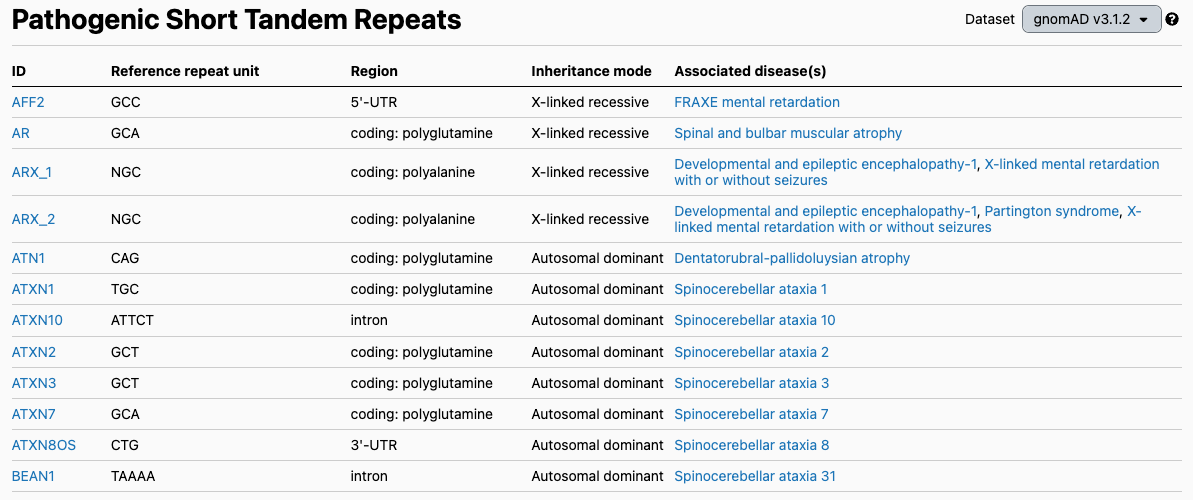Click the ATXN2 ID link
1193x500 pixels.
click(33, 352)
